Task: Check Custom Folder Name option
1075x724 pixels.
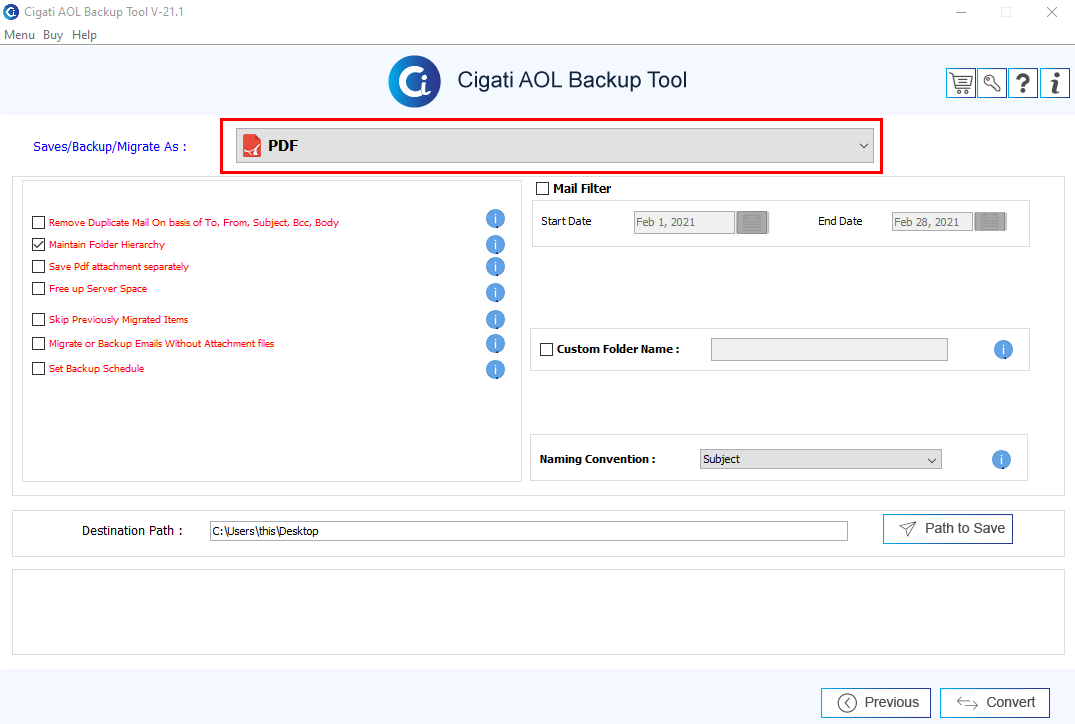Action: (x=546, y=349)
